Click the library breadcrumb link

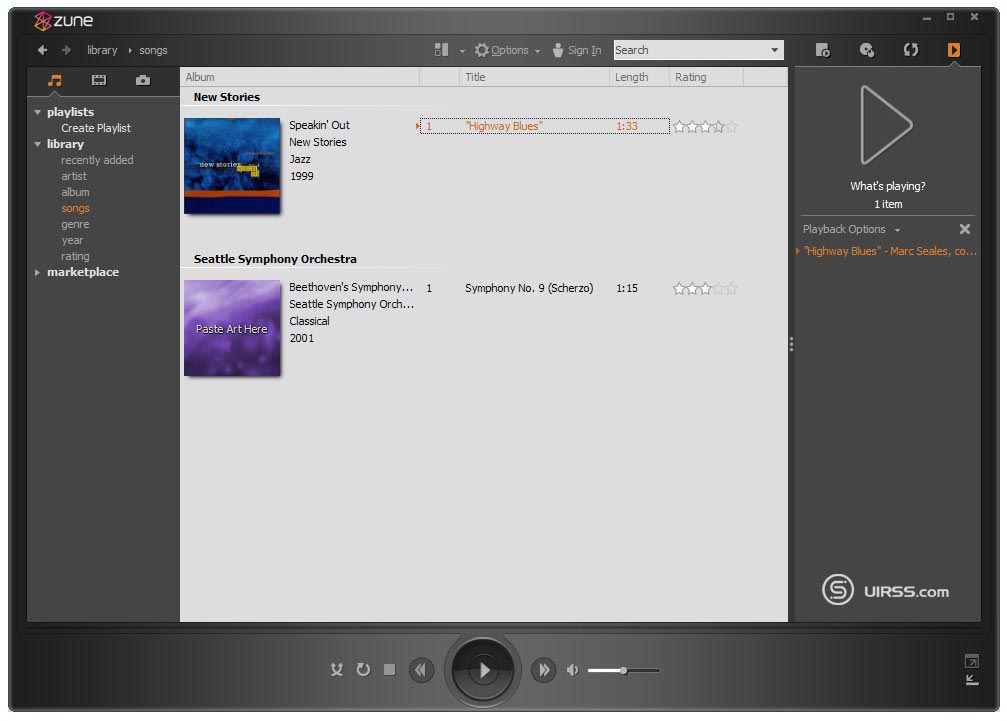[x=102, y=50]
